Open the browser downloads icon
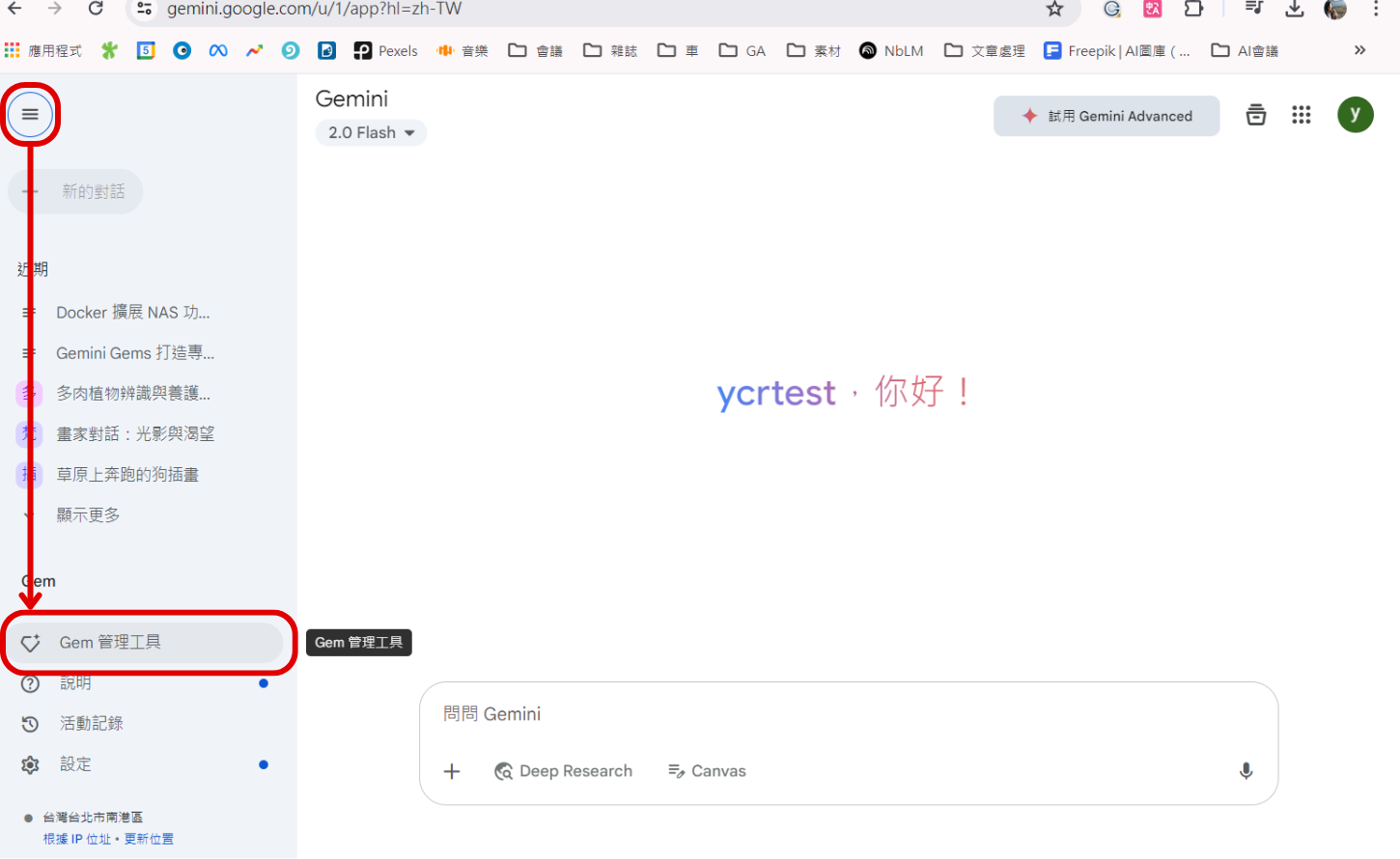The height and width of the screenshot is (859, 1400). click(1295, 9)
